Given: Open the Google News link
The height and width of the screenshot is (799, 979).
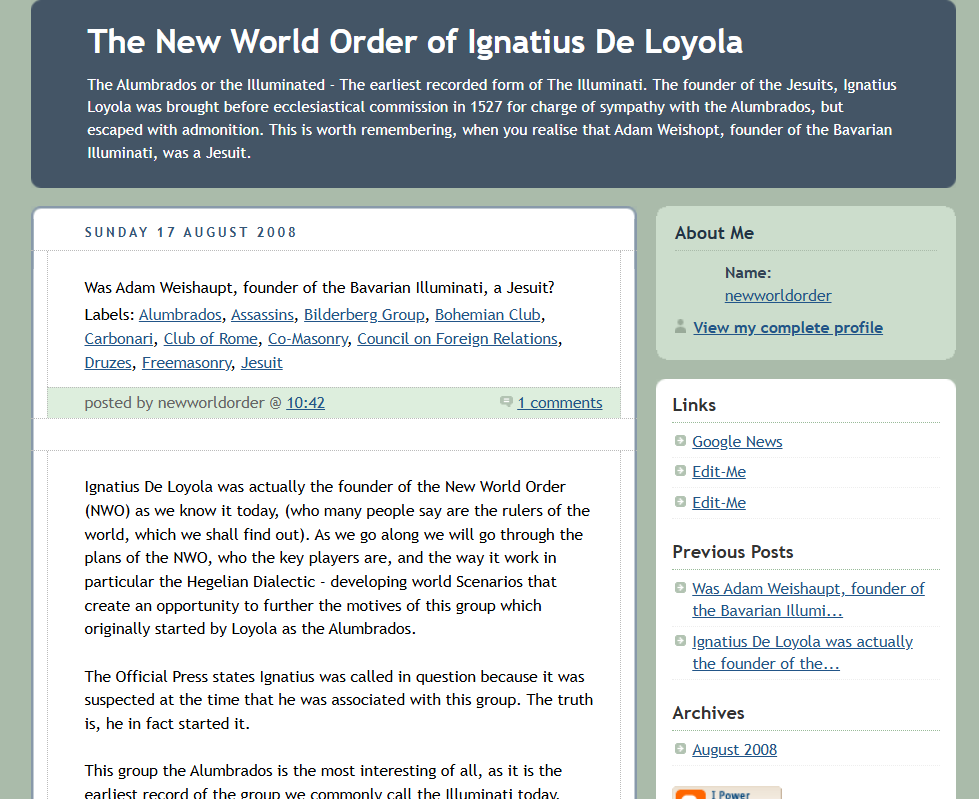Looking at the screenshot, I should click(x=737, y=442).
